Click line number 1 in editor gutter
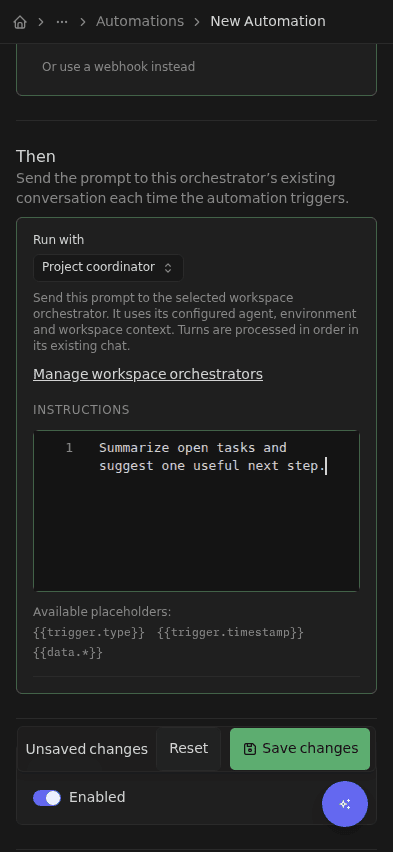This screenshot has height=852, width=393. click(x=69, y=448)
